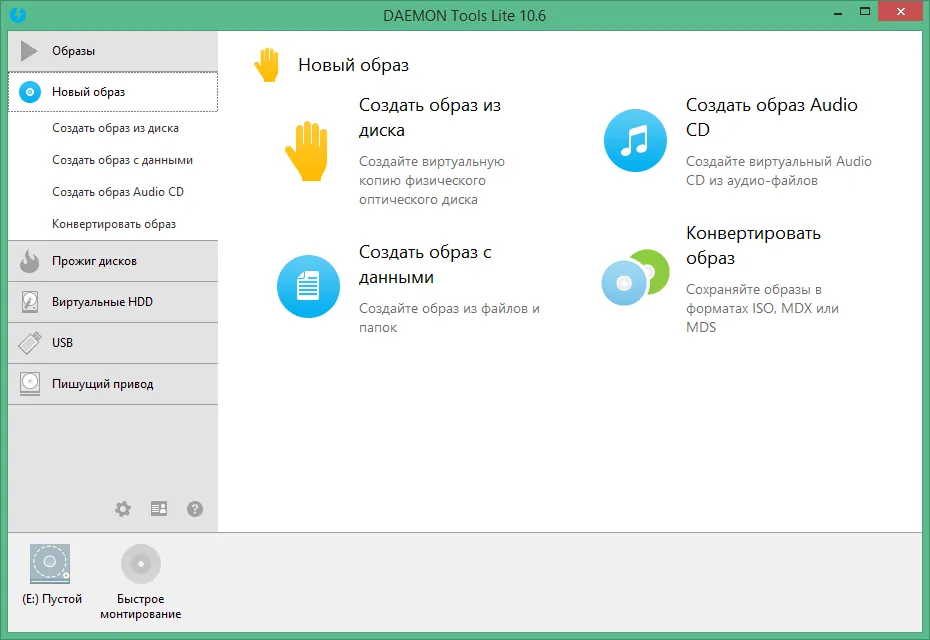930x640 pixels.
Task: Open the Образы section
Action: coord(113,51)
